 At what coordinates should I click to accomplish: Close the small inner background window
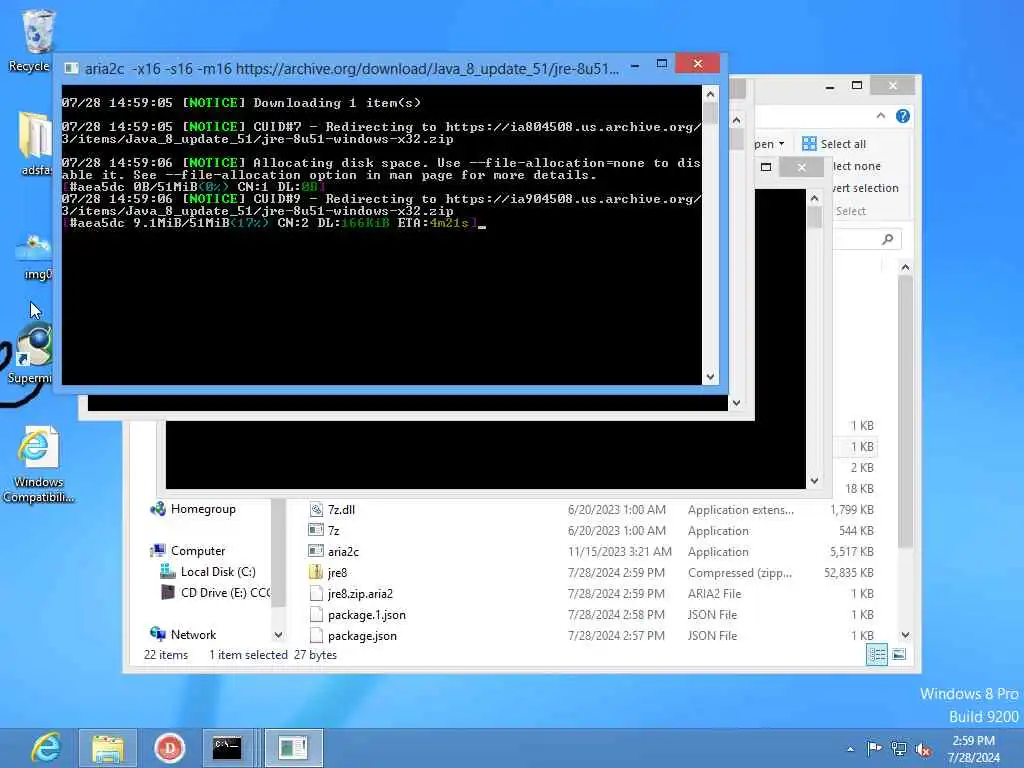[801, 167]
